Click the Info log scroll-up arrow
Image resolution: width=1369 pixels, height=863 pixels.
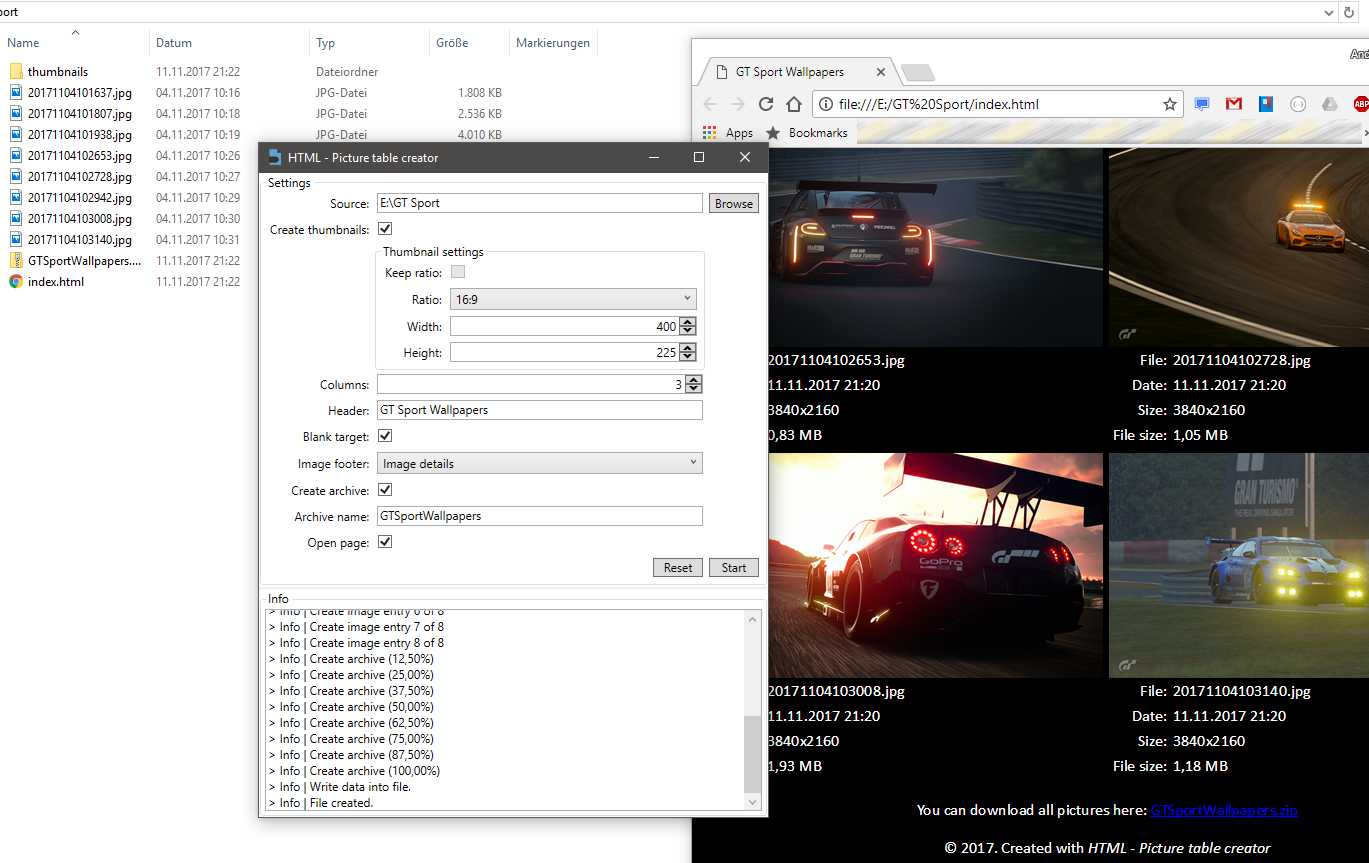point(753,618)
